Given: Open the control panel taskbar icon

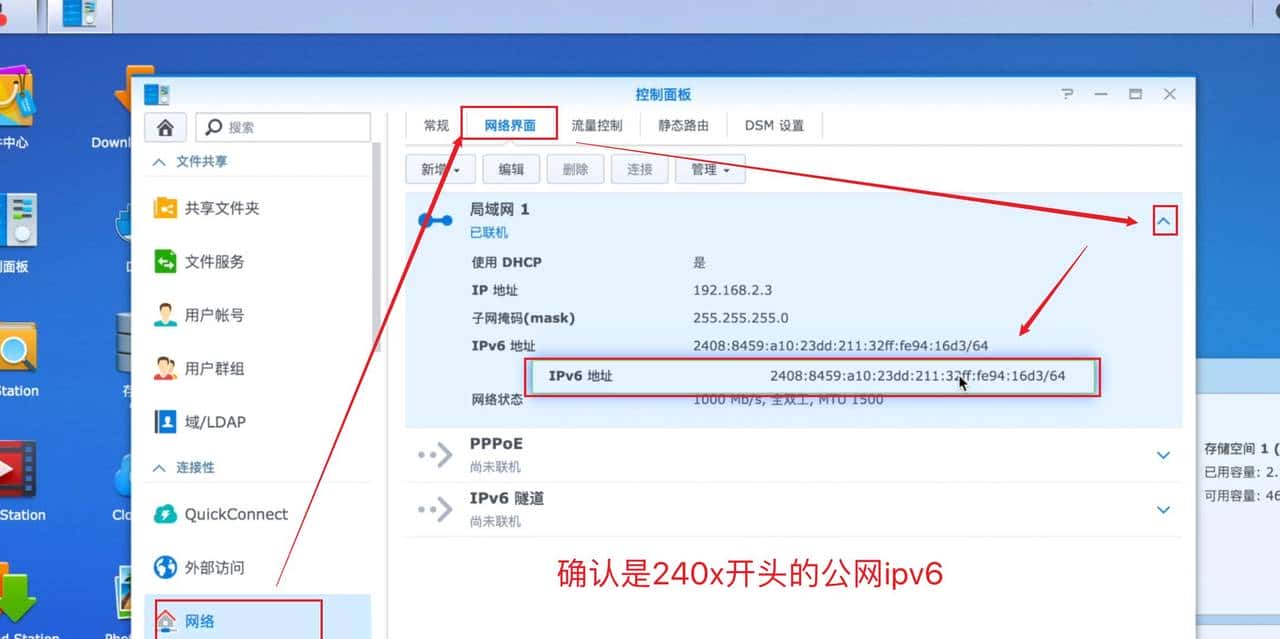Looking at the screenshot, I should tap(78, 15).
